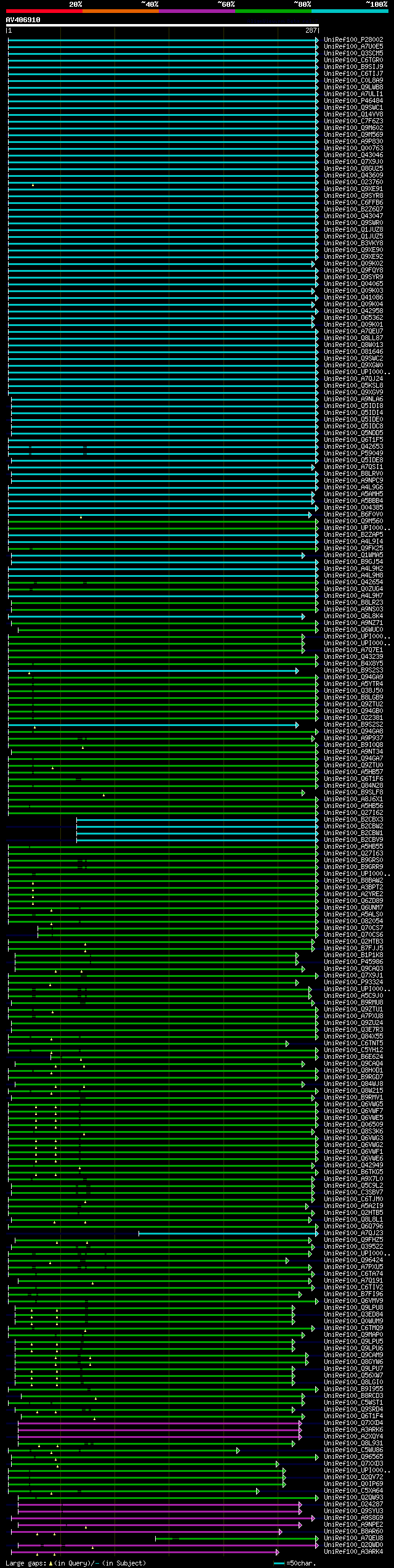This screenshot has width=394, height=1568.
Task: Select the UniRef100_Q9M569 label
Action: [x=353, y=135]
